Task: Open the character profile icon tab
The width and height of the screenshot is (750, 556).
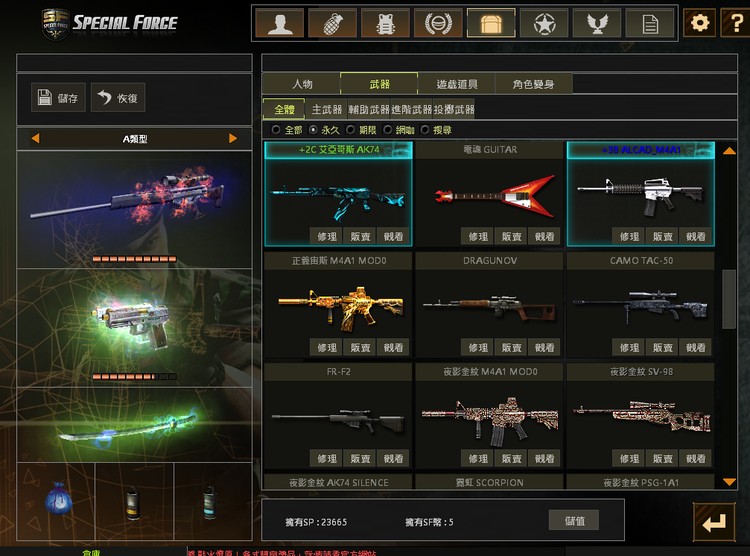Action: pos(280,23)
